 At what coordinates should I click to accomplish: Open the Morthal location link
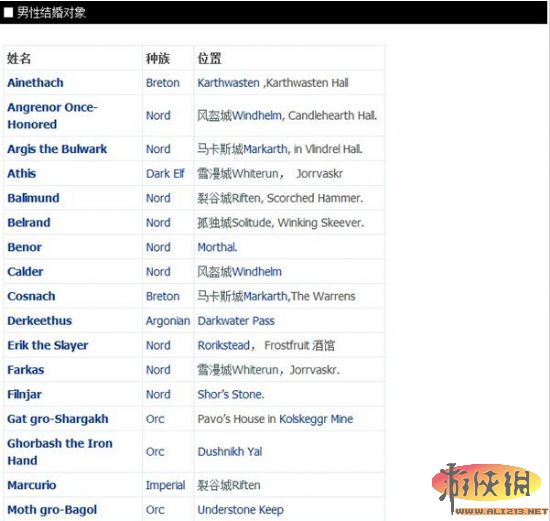(217, 247)
